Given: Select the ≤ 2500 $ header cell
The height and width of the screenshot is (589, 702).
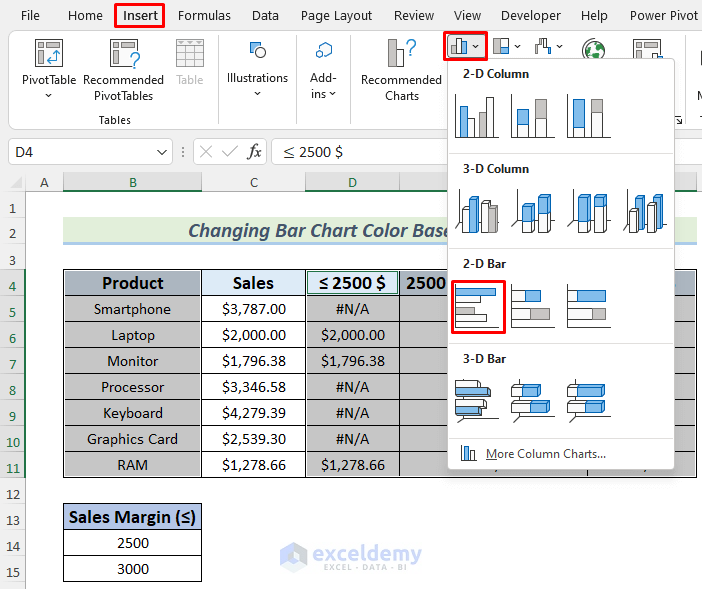Looking at the screenshot, I should pos(352,283).
